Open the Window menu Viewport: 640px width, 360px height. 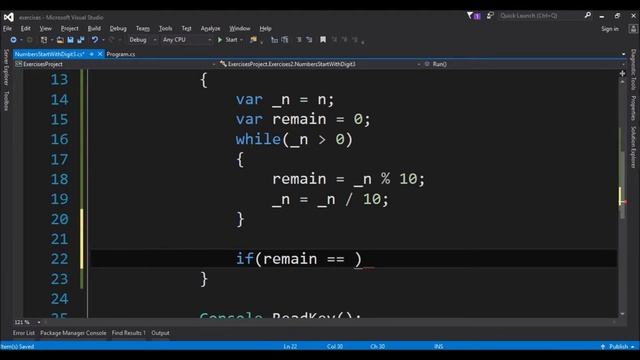pos(240,29)
